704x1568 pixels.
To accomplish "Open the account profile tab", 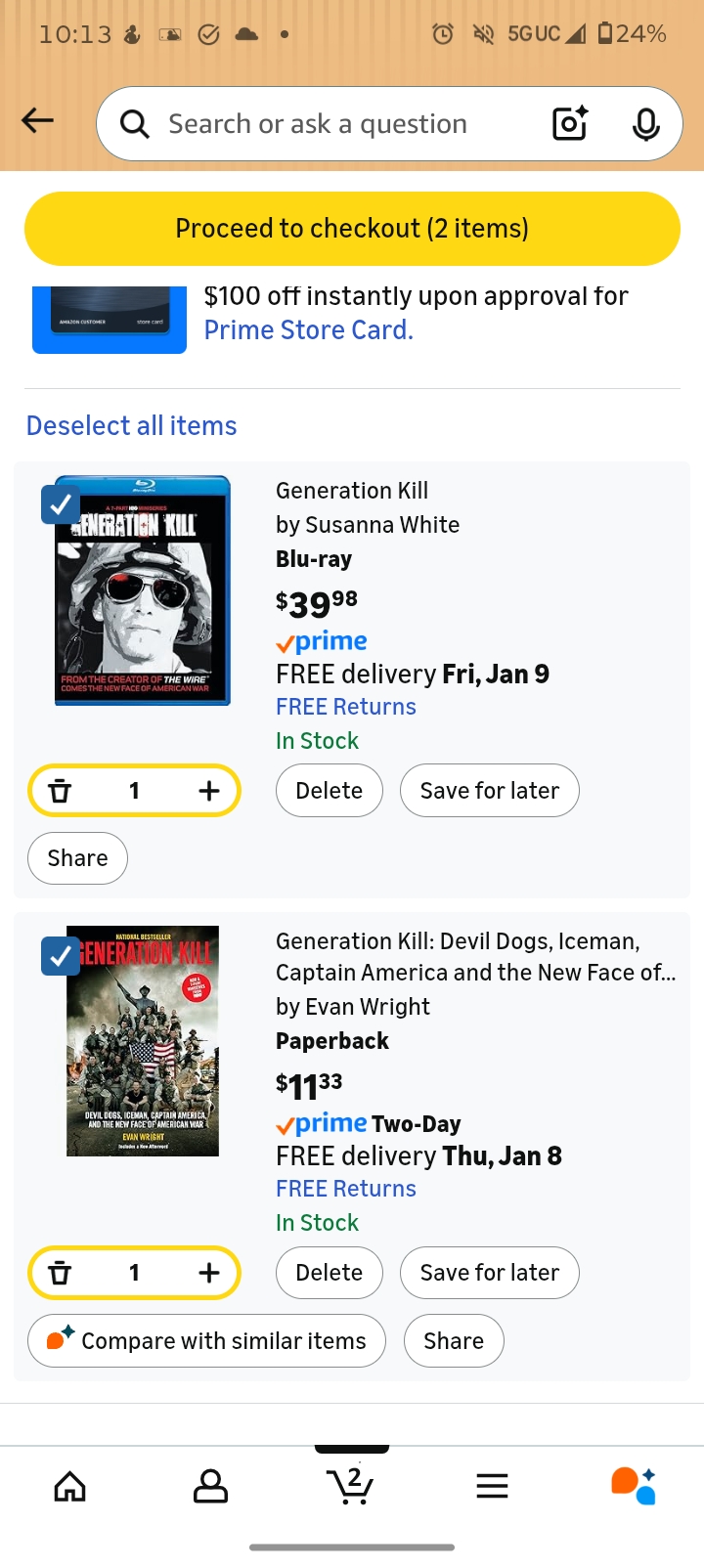I will point(210,1487).
